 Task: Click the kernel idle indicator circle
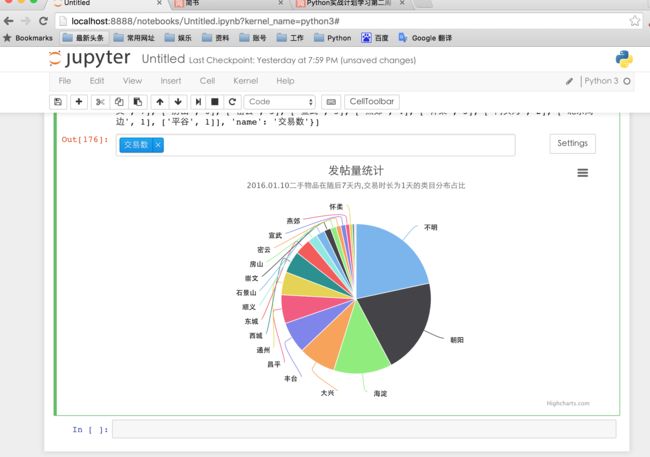[627, 81]
